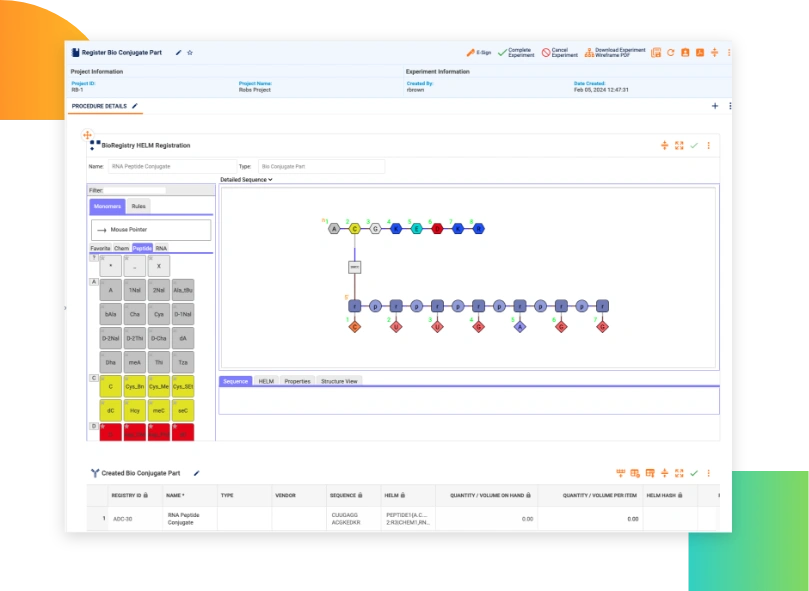Viewport: 809px width, 591px height.
Task: Click the green checkmark in BioRegistry HELM Registration
Action: click(x=693, y=146)
